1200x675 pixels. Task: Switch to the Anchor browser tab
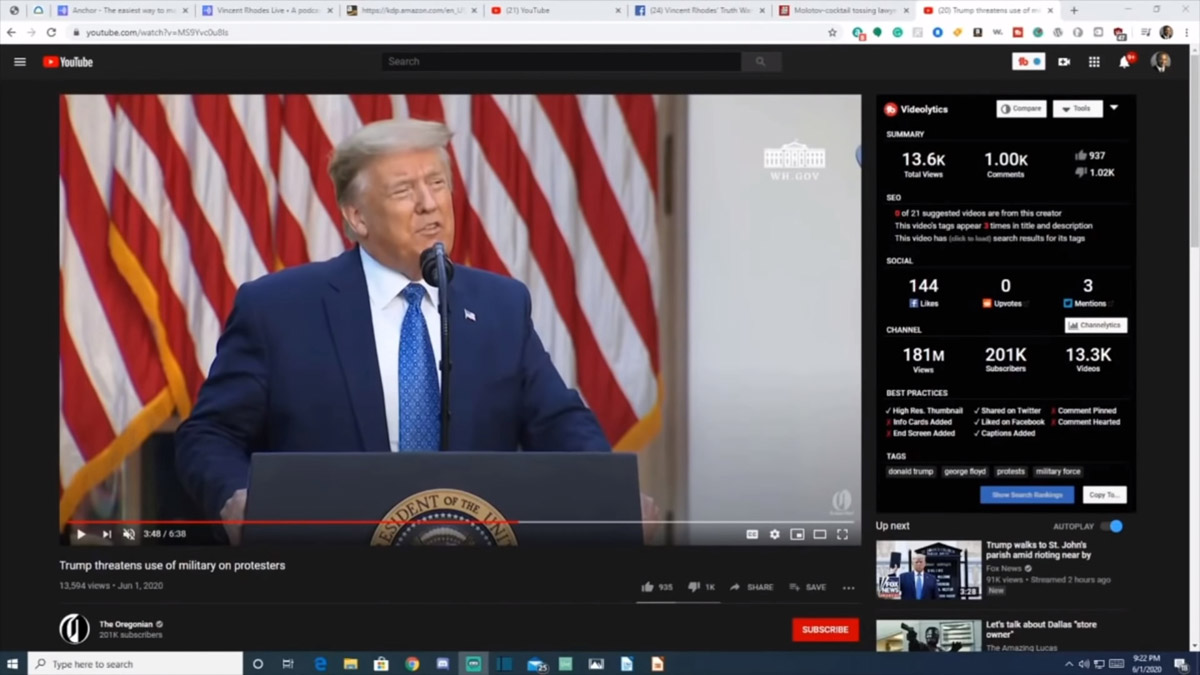pos(120,10)
